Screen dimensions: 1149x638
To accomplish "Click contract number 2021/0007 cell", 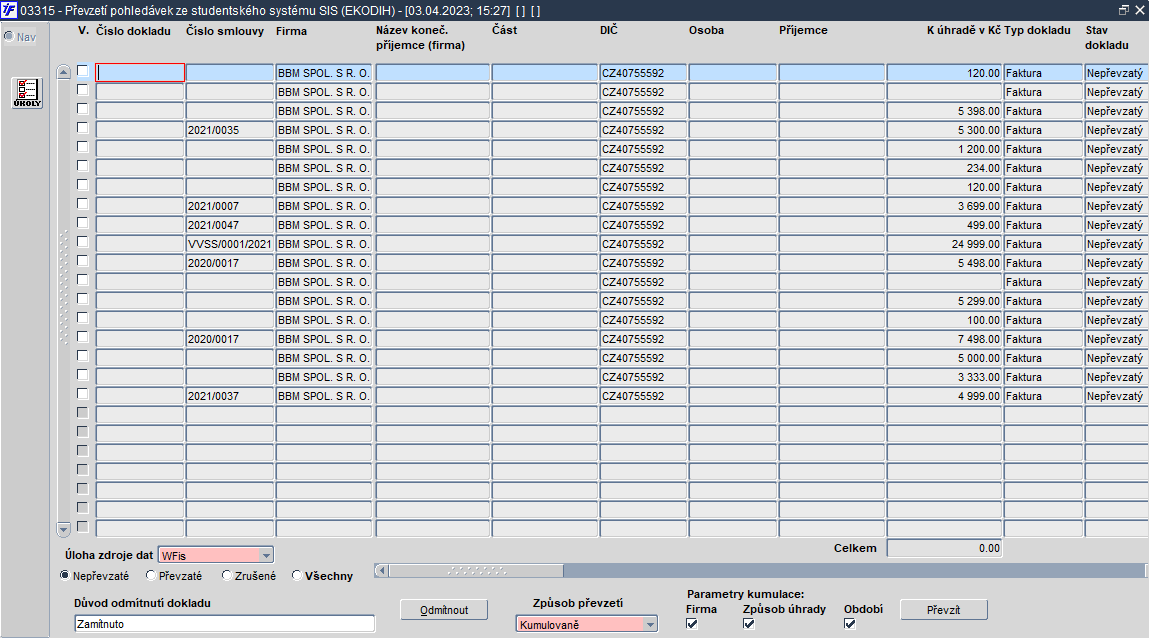I will click(x=229, y=206).
